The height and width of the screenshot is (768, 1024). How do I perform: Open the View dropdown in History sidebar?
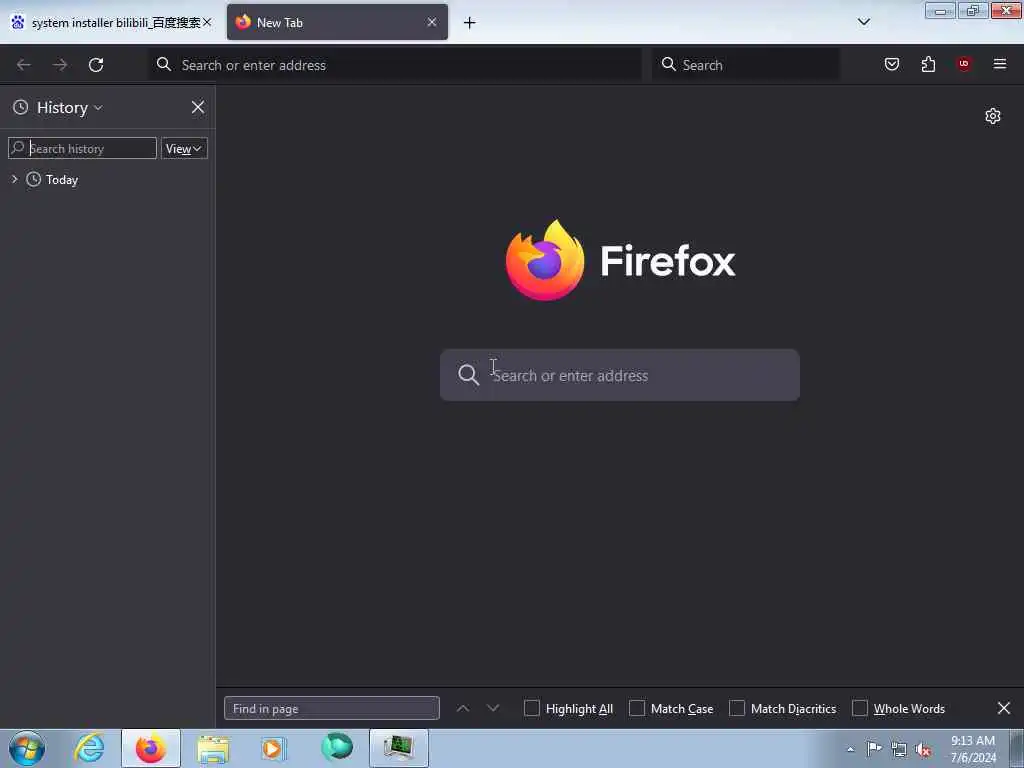(x=184, y=148)
